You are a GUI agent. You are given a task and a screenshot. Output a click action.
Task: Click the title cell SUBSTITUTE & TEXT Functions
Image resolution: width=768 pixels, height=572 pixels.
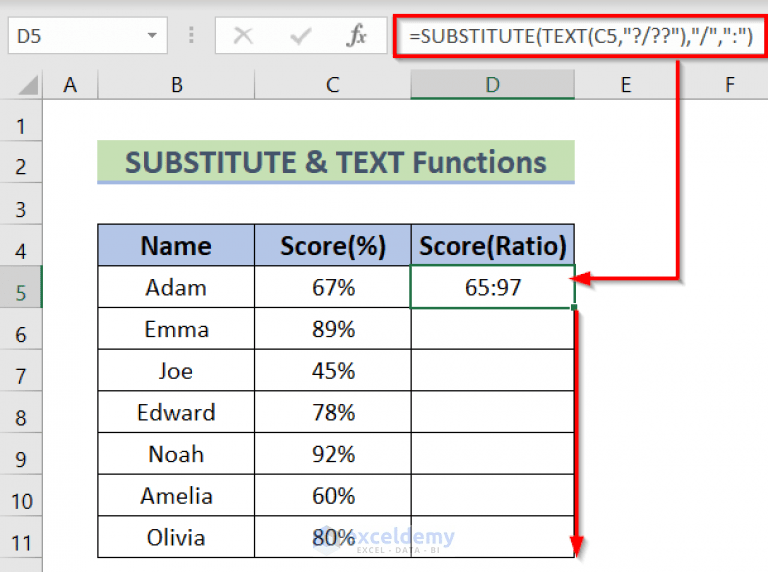[336, 162]
